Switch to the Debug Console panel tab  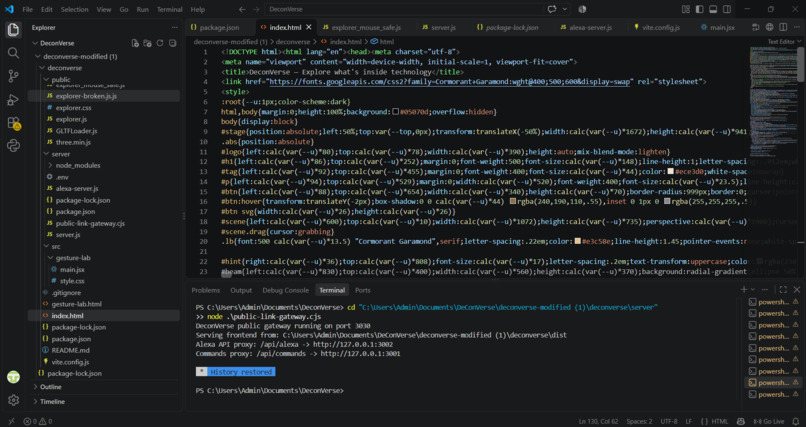285,290
